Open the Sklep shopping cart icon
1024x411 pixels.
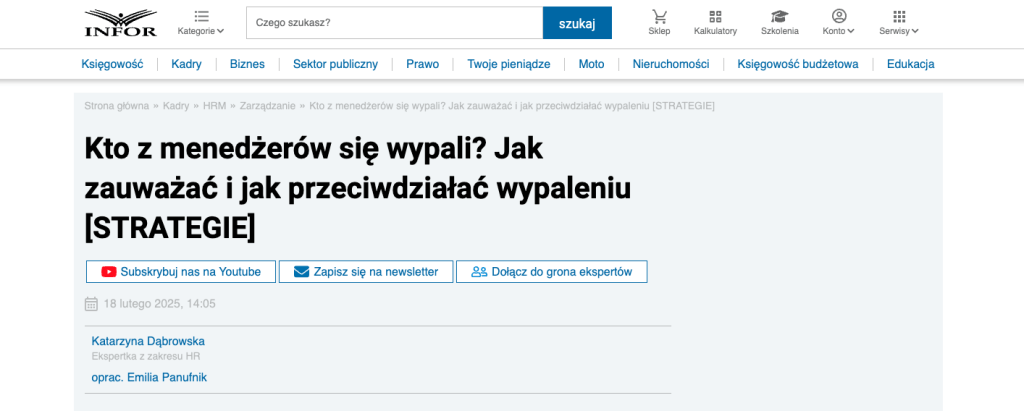pos(659,16)
